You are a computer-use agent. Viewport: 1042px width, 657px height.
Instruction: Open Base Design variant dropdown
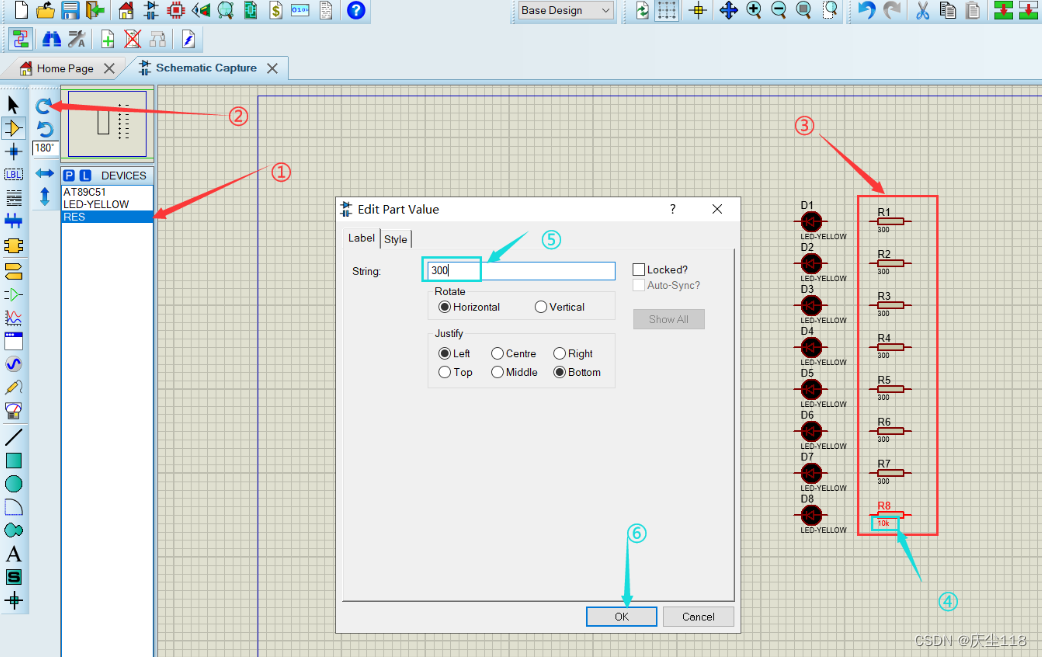(564, 11)
